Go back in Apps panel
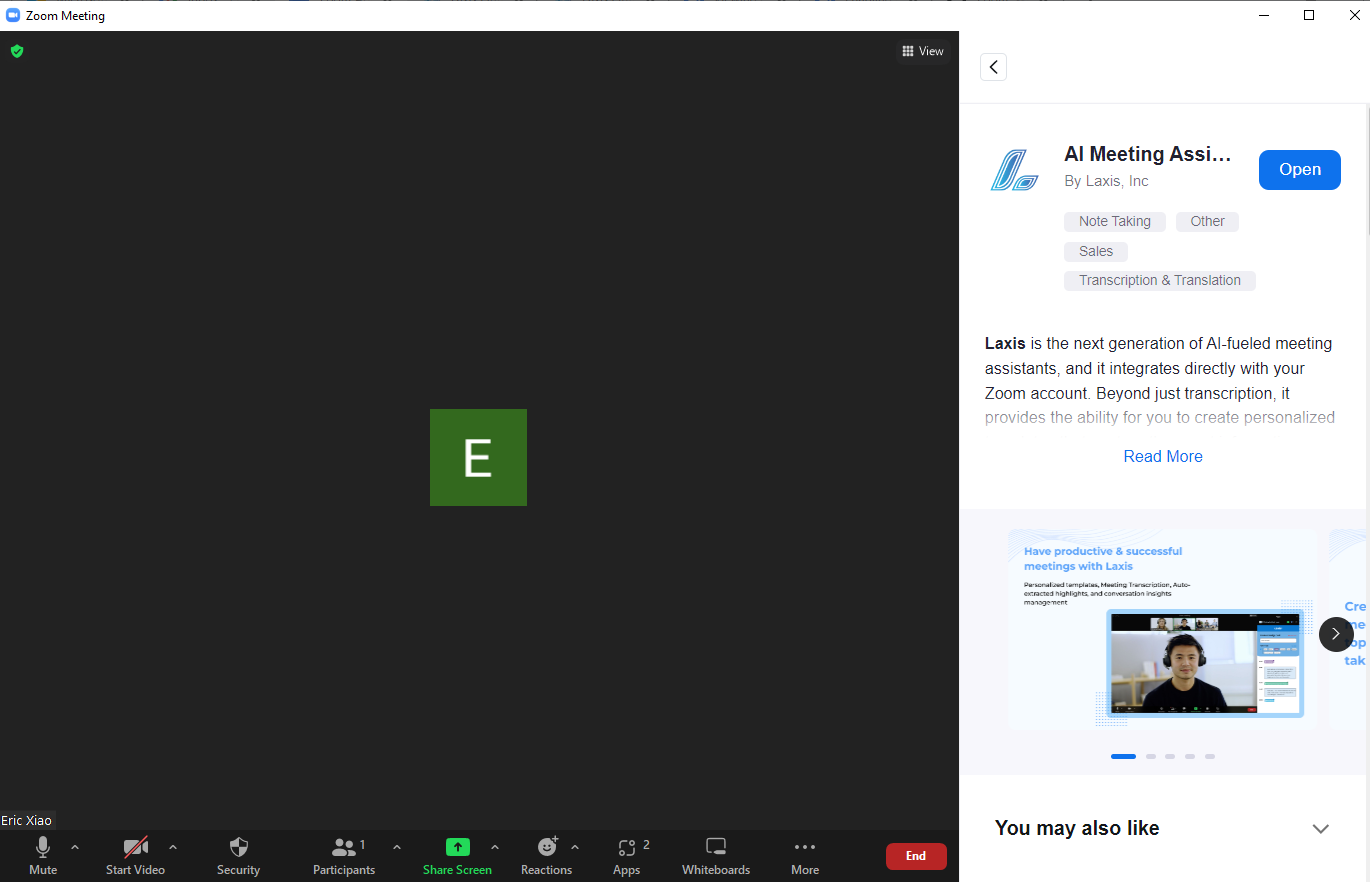1370x882 pixels. click(993, 67)
